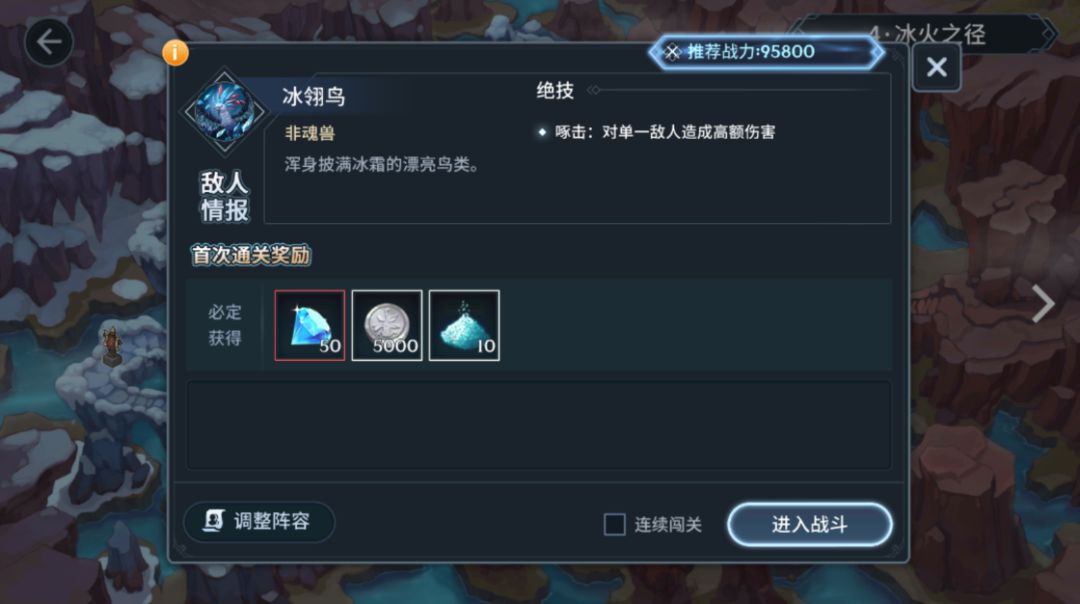Click the 连续闯关 label text
The image size is (1080, 604).
667,525
